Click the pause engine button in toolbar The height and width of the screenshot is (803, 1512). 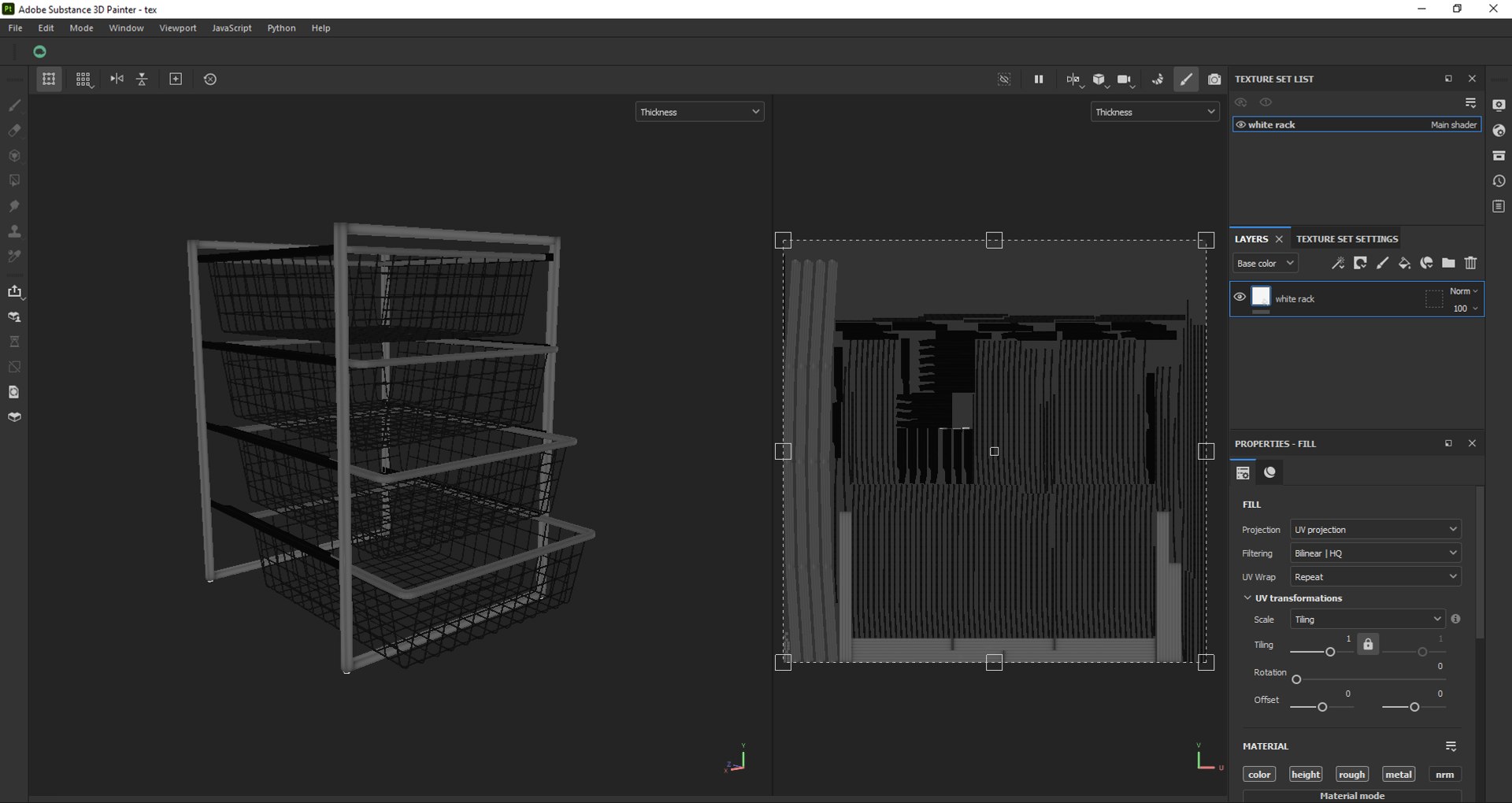(x=1039, y=80)
